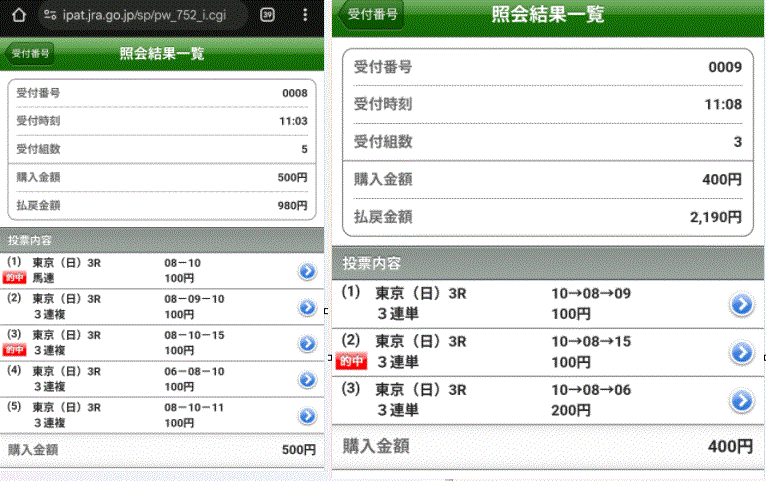The image size is (766, 481).
Task: Click the 200円 stake on 10→08→06 bet
Action: click(x=571, y=410)
